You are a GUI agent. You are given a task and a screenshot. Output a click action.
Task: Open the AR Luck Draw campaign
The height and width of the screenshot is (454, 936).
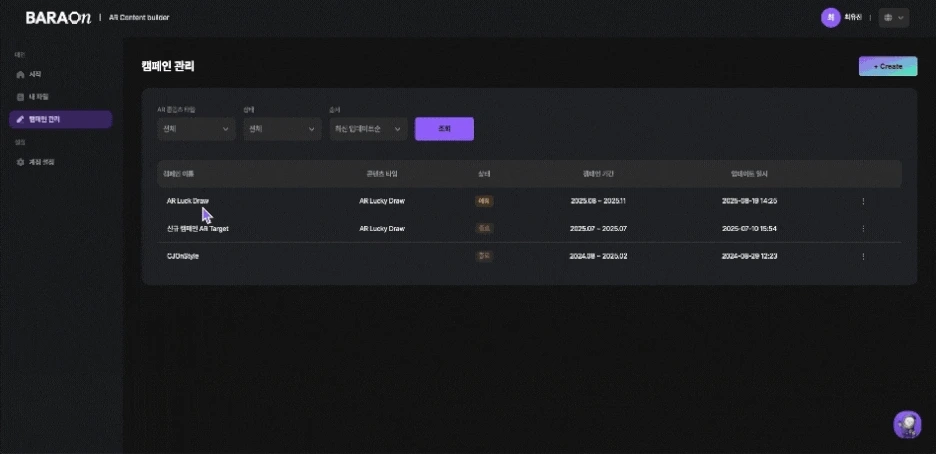(x=187, y=201)
